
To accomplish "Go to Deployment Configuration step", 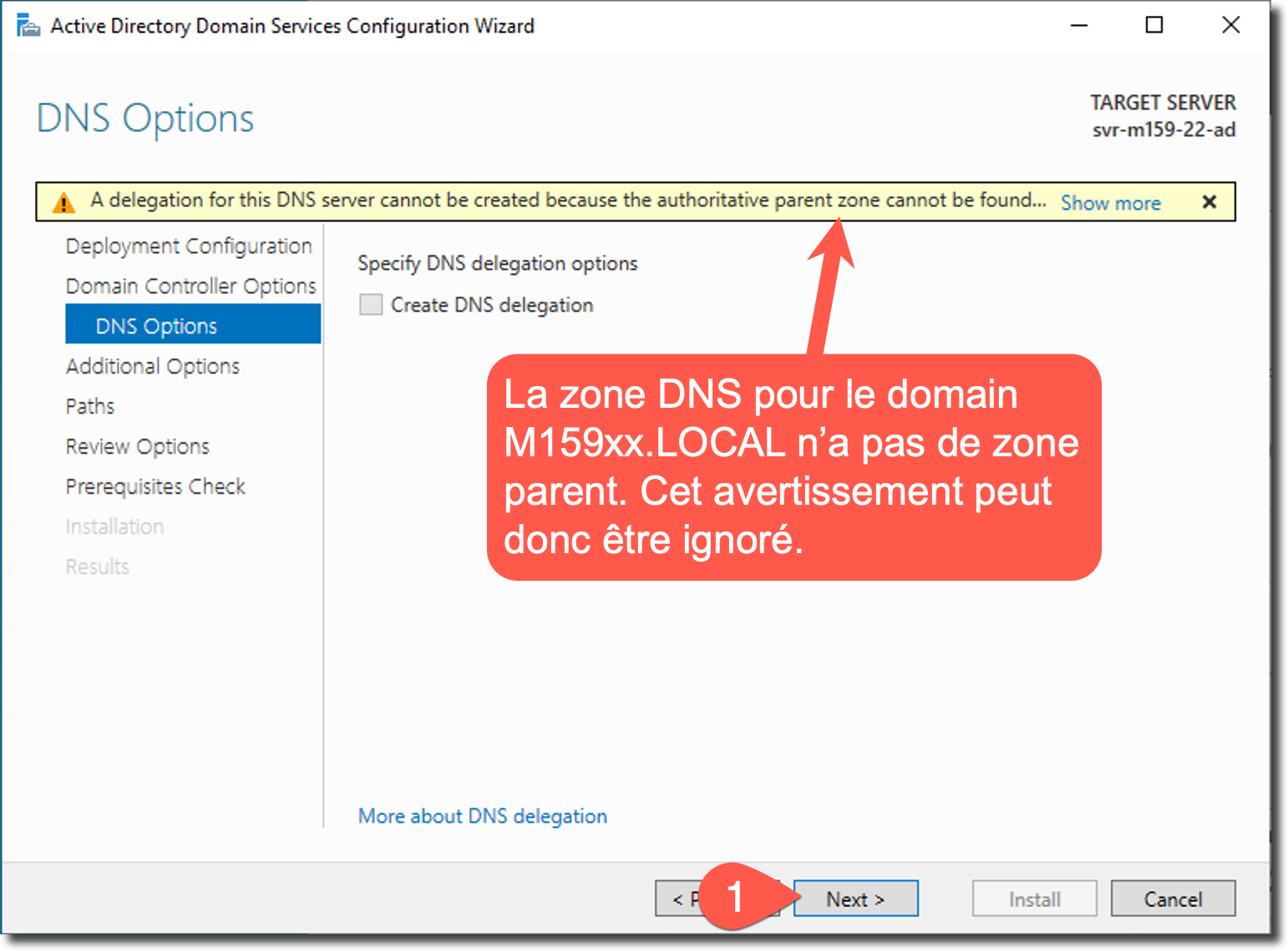I will pos(189,246).
